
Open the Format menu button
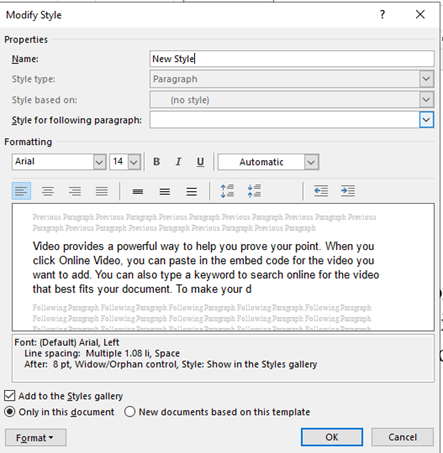[35, 438]
